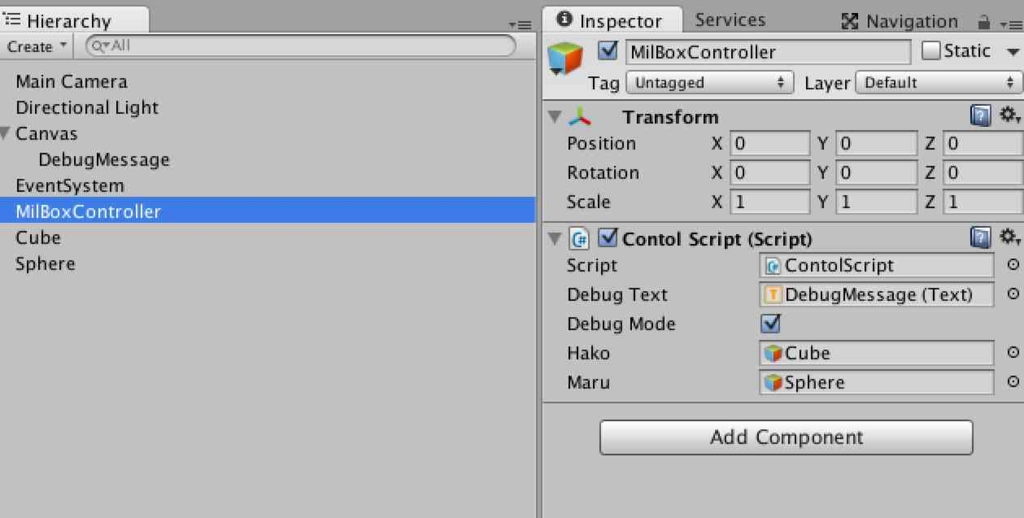The width and height of the screenshot is (1024, 518).
Task: Click Scale Y value field
Action: (x=876, y=202)
